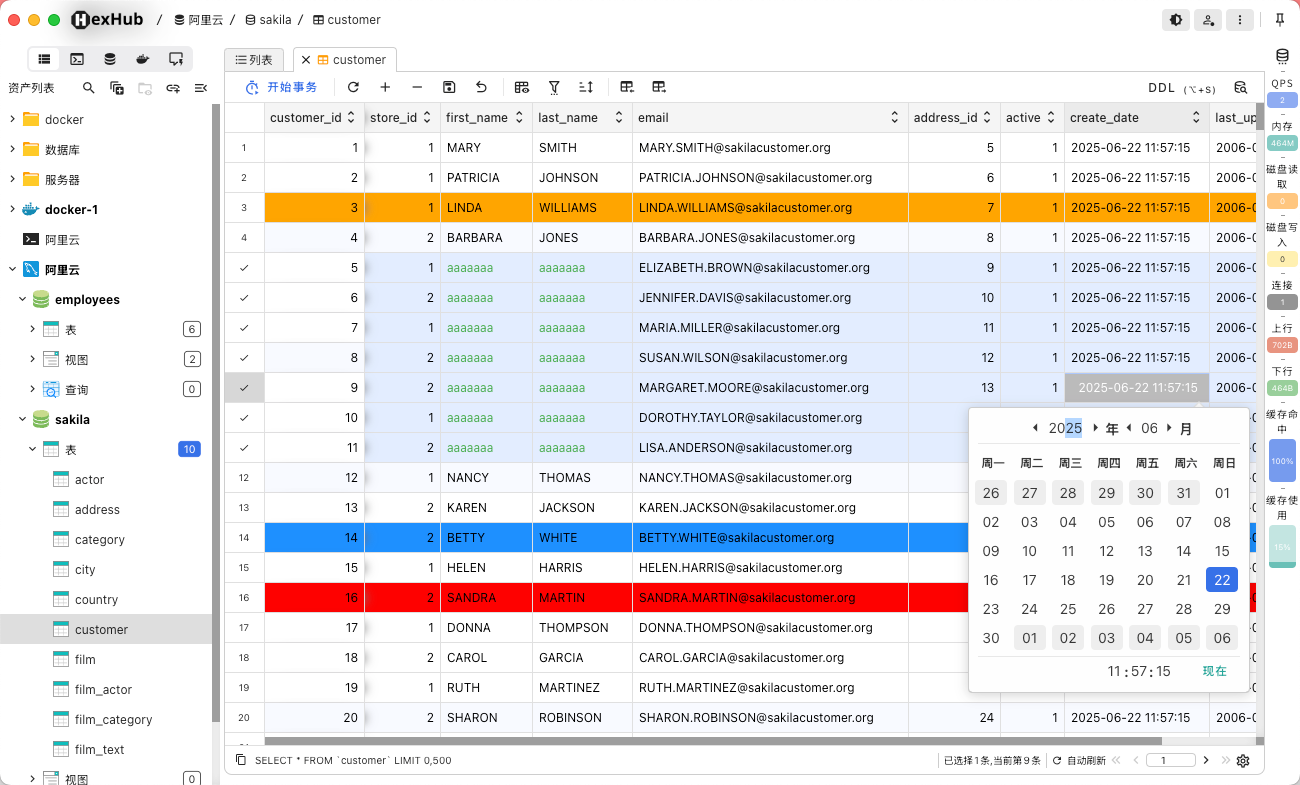Screen dimensions: 1300x785
Task: Open sort options on the email column
Action: pyautogui.click(x=894, y=118)
